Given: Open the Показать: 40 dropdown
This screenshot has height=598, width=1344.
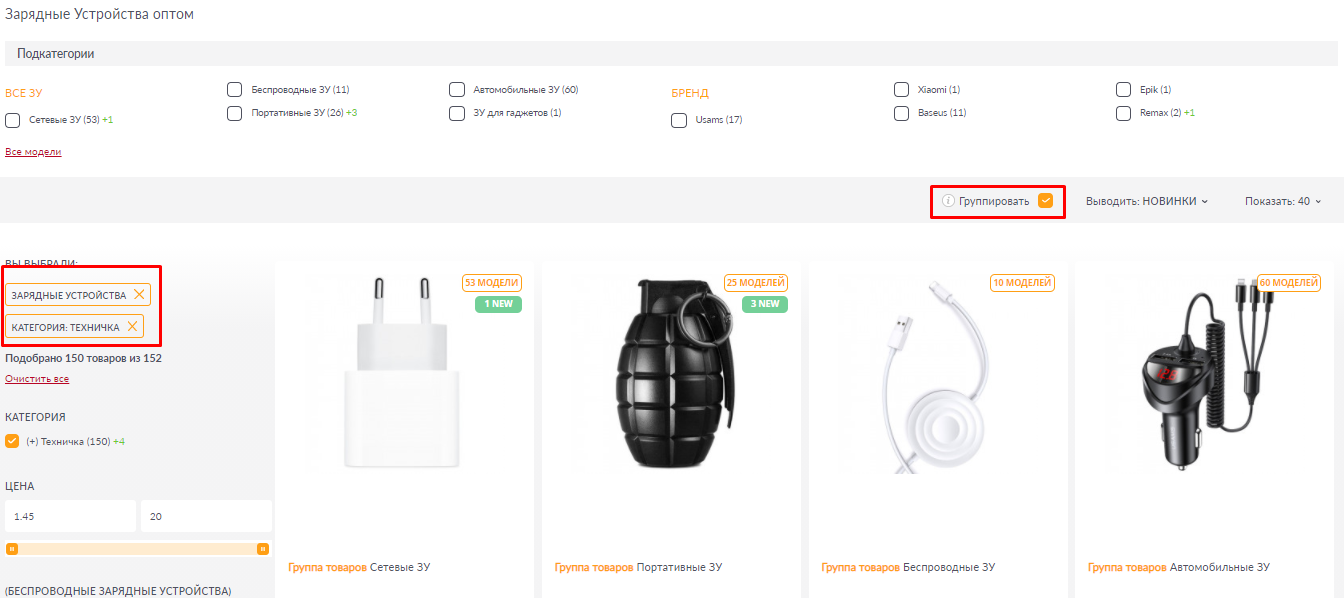Looking at the screenshot, I should 1283,201.
